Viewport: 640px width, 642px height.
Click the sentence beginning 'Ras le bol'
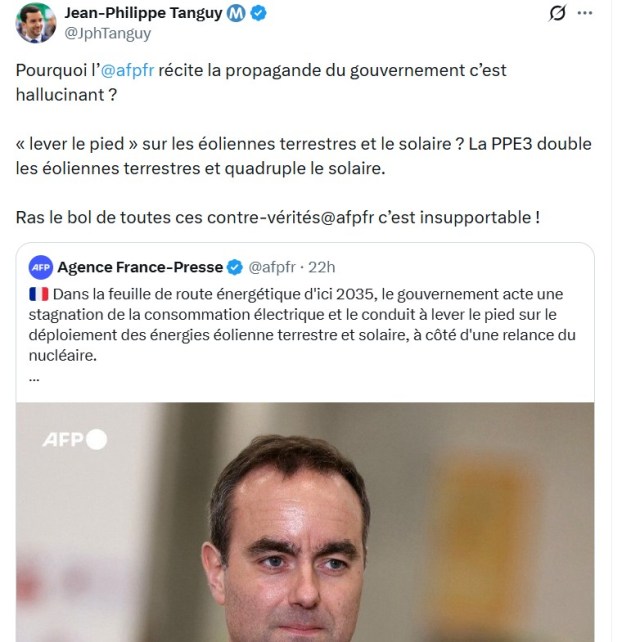[x=278, y=217]
